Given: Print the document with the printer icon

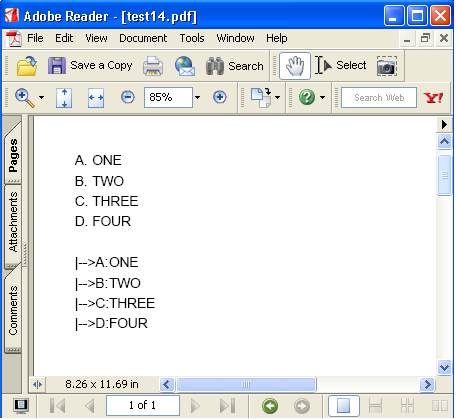Looking at the screenshot, I should pos(153,66).
